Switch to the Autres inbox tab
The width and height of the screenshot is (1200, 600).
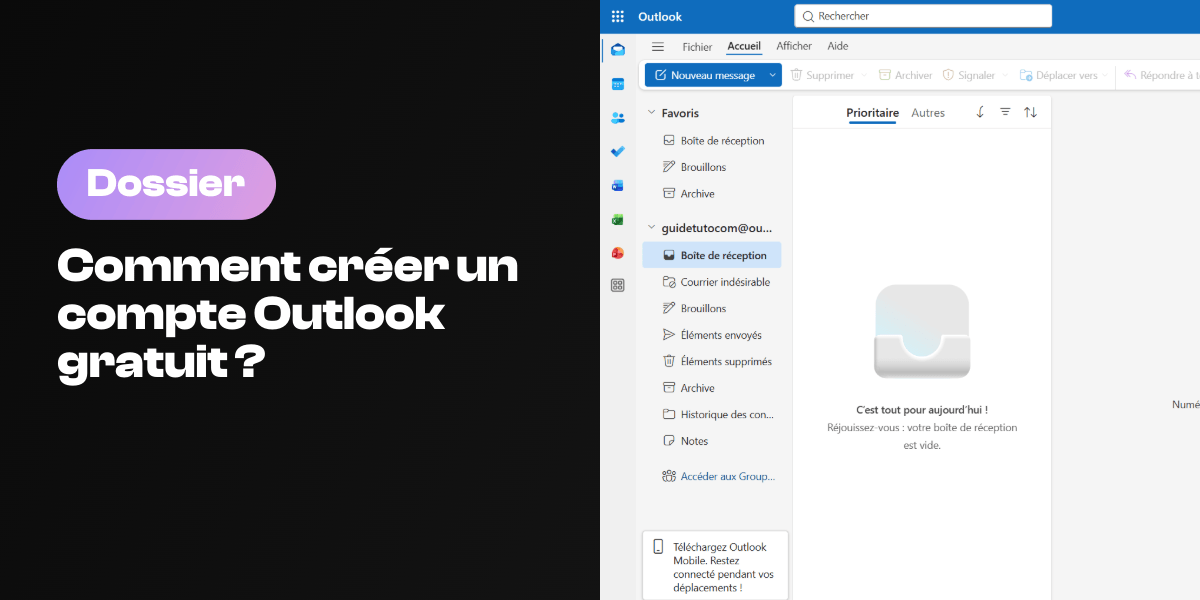pos(928,113)
